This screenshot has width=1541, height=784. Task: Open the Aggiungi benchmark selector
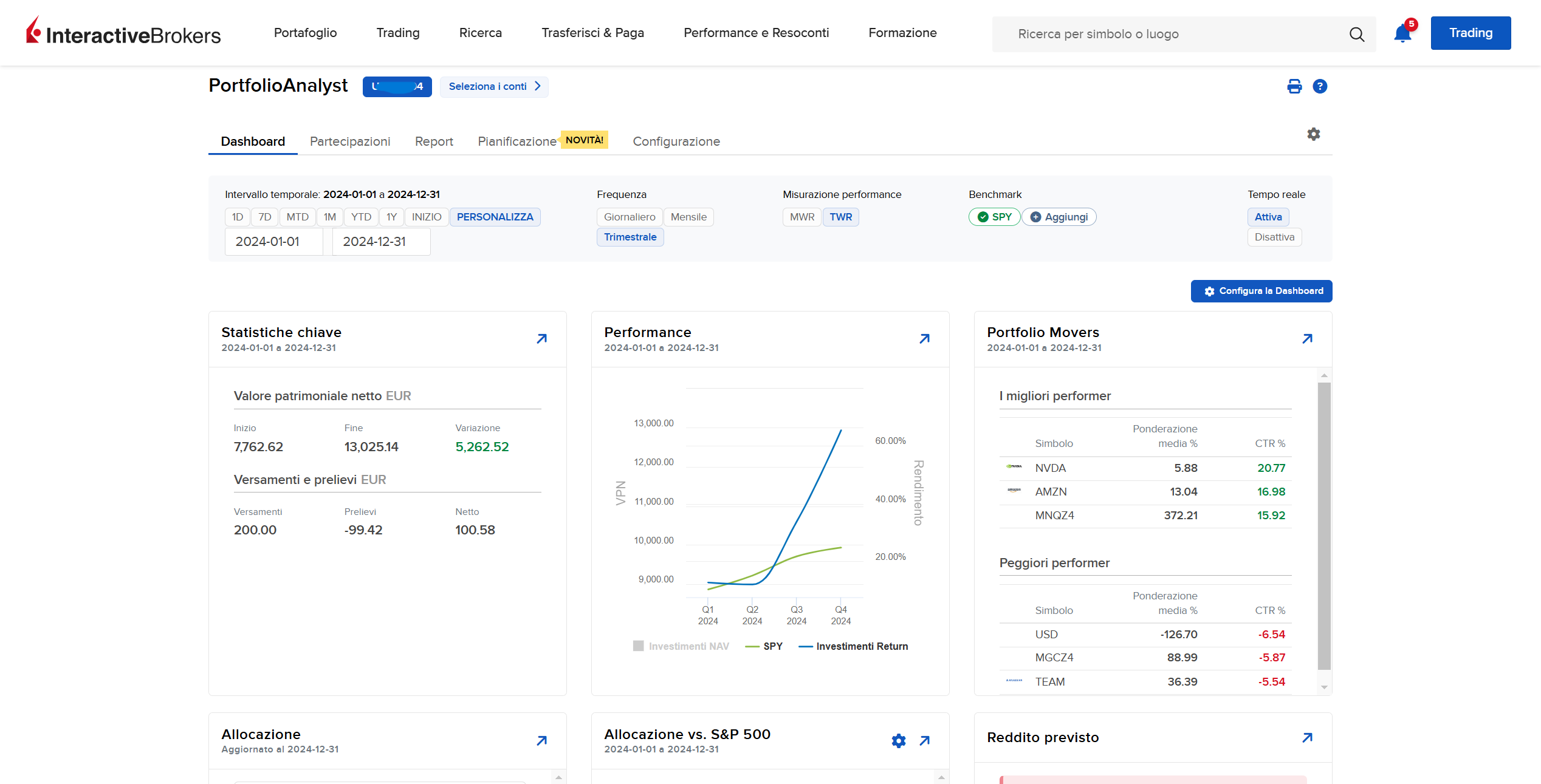point(1059,217)
